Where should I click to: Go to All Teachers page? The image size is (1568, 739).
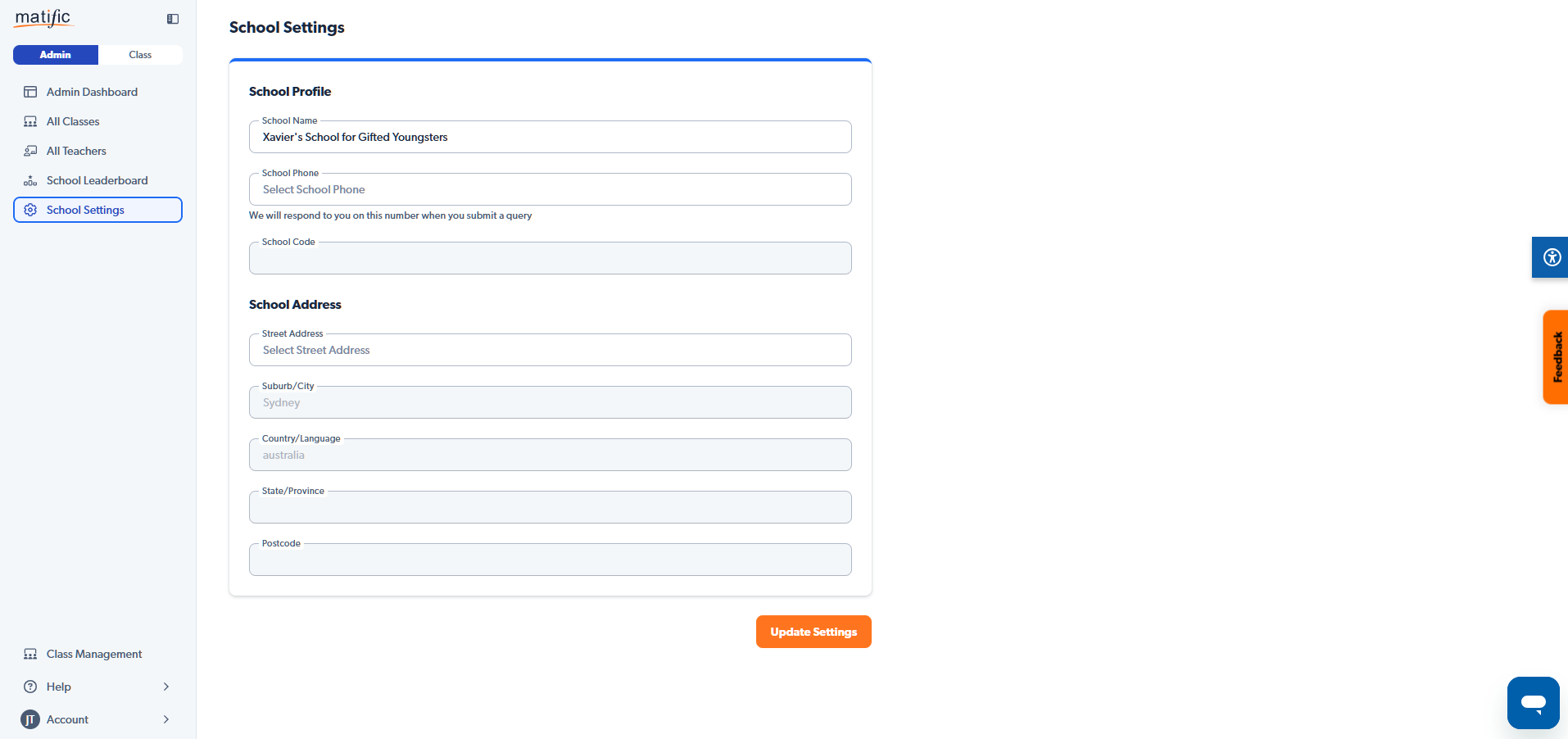click(76, 151)
